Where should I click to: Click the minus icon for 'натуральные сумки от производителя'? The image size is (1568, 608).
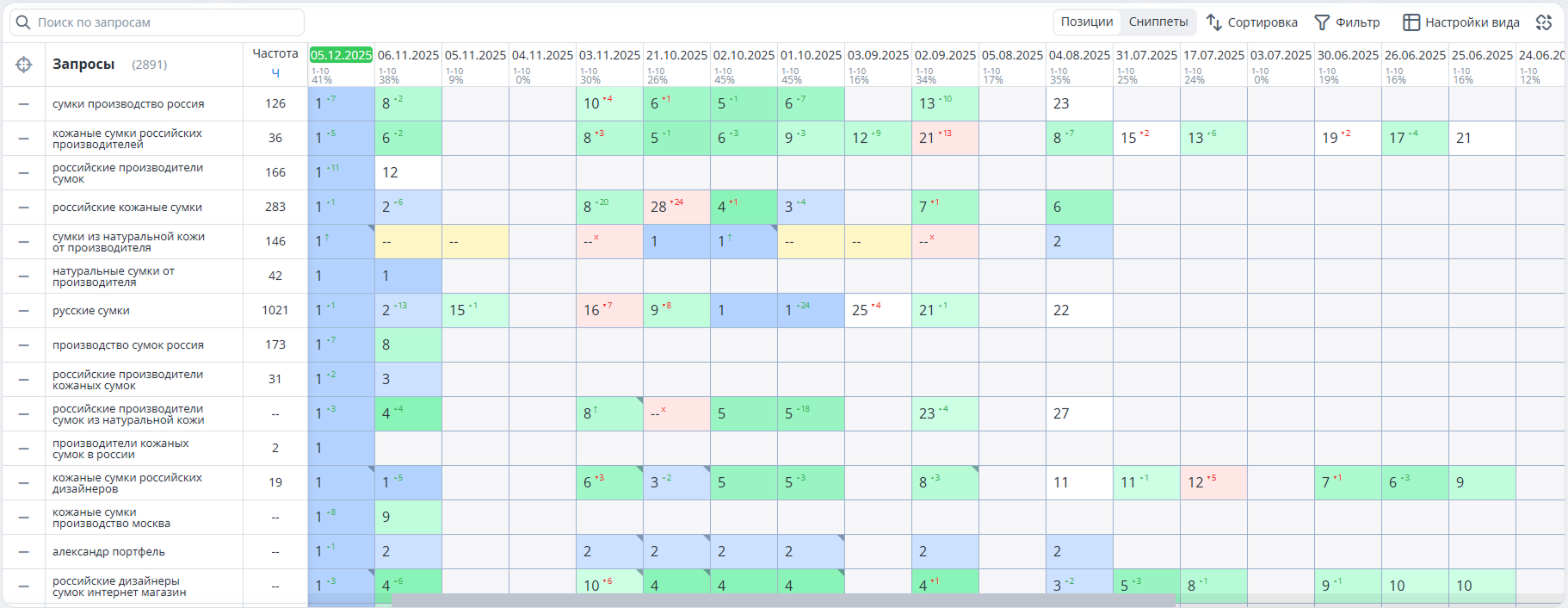tap(24, 276)
